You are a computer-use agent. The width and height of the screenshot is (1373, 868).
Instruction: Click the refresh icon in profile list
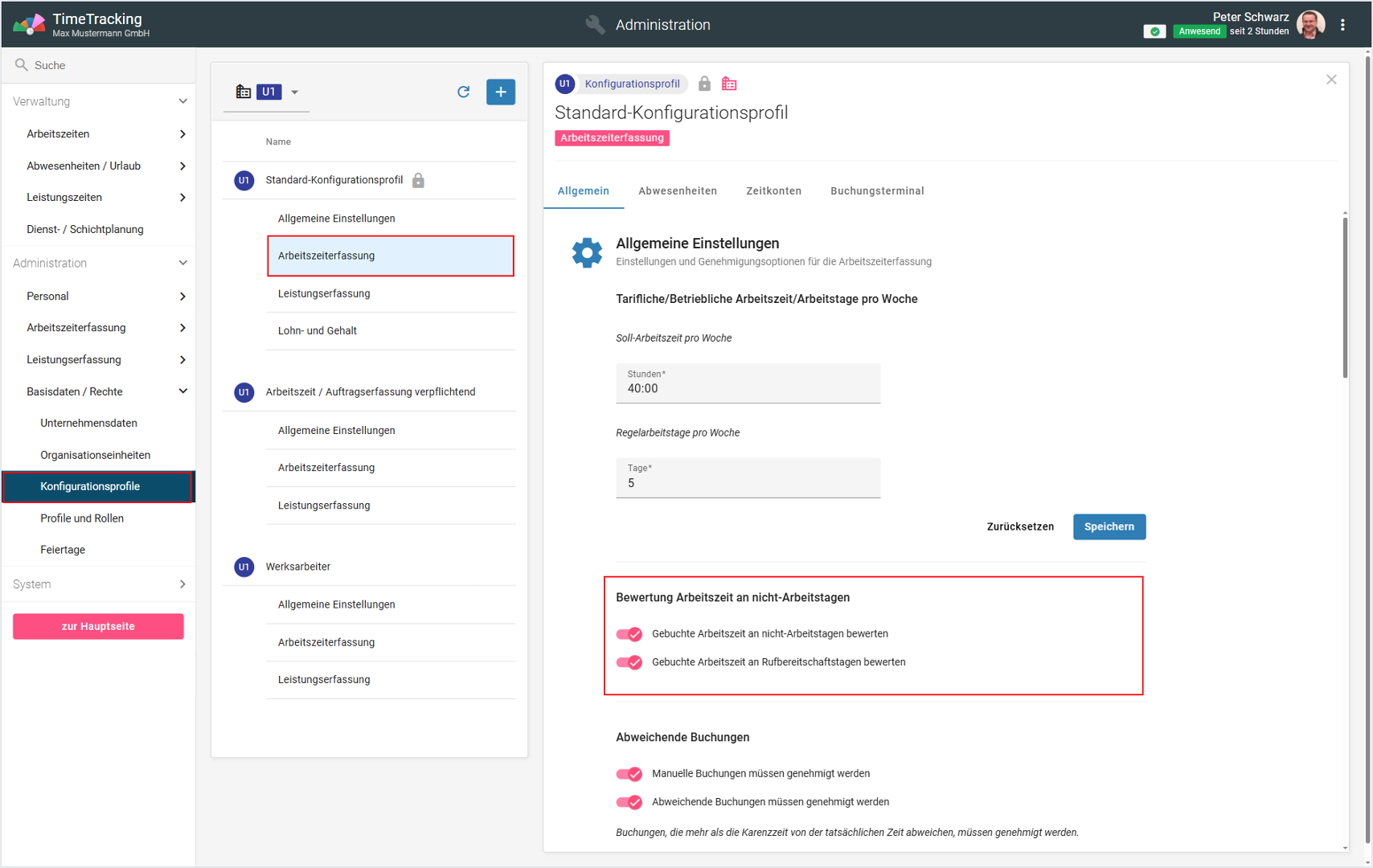coord(463,92)
